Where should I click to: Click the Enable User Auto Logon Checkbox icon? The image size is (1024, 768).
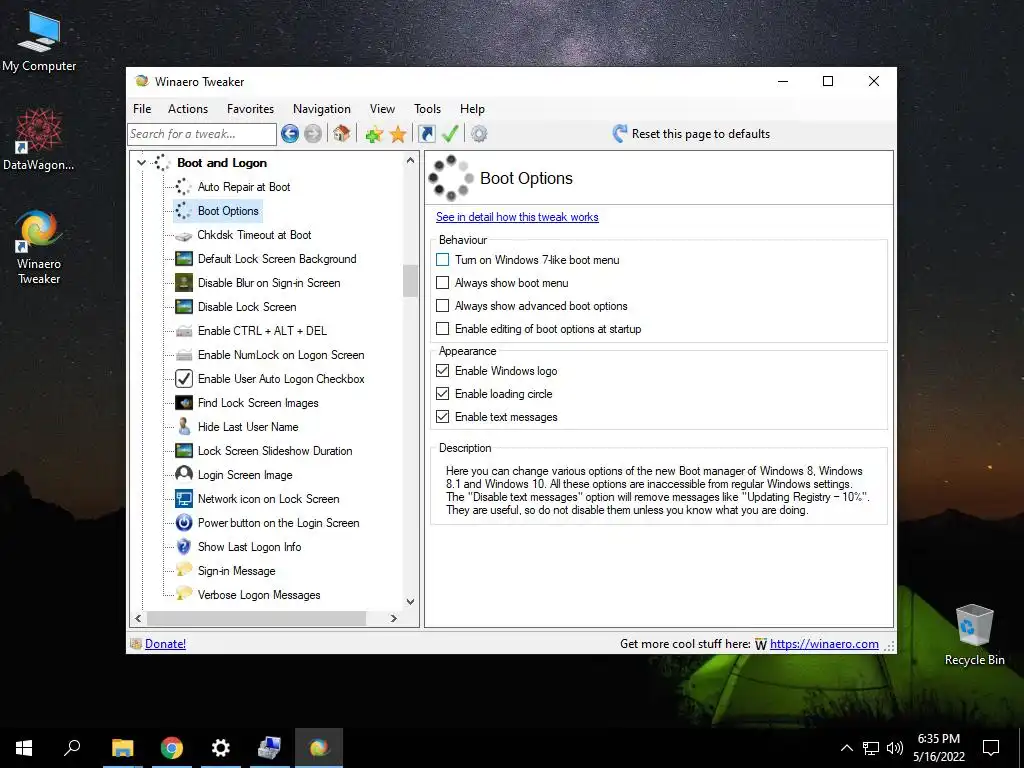[184, 379]
